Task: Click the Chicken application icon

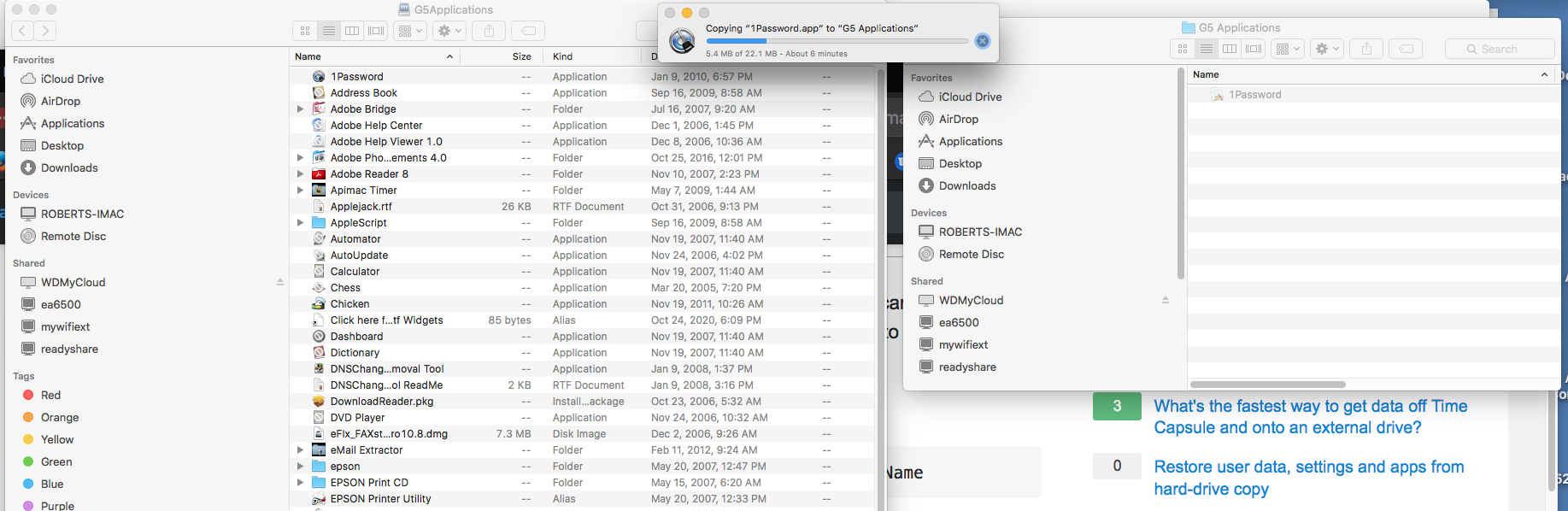Action: (319, 303)
